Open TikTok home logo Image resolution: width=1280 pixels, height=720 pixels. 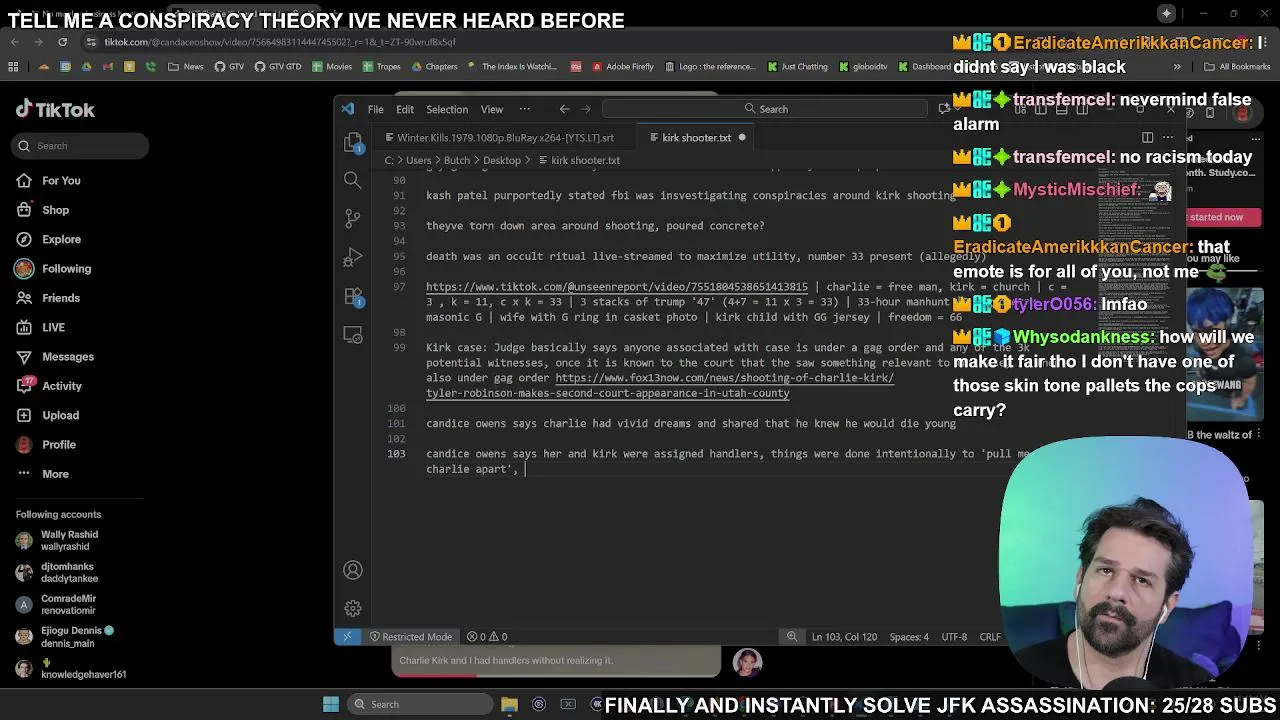click(x=55, y=110)
